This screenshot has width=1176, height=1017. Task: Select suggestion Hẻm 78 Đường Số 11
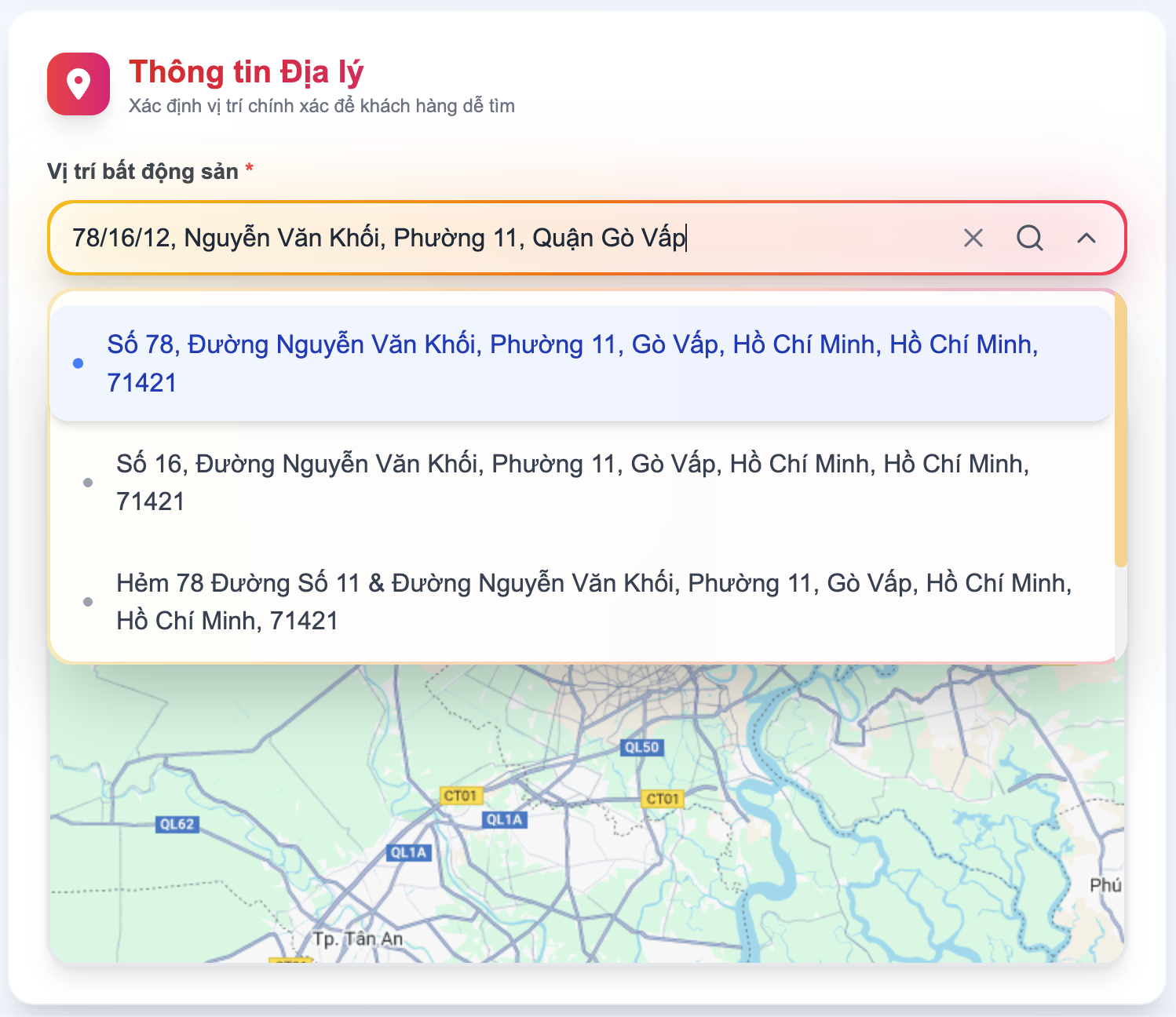pos(581,602)
